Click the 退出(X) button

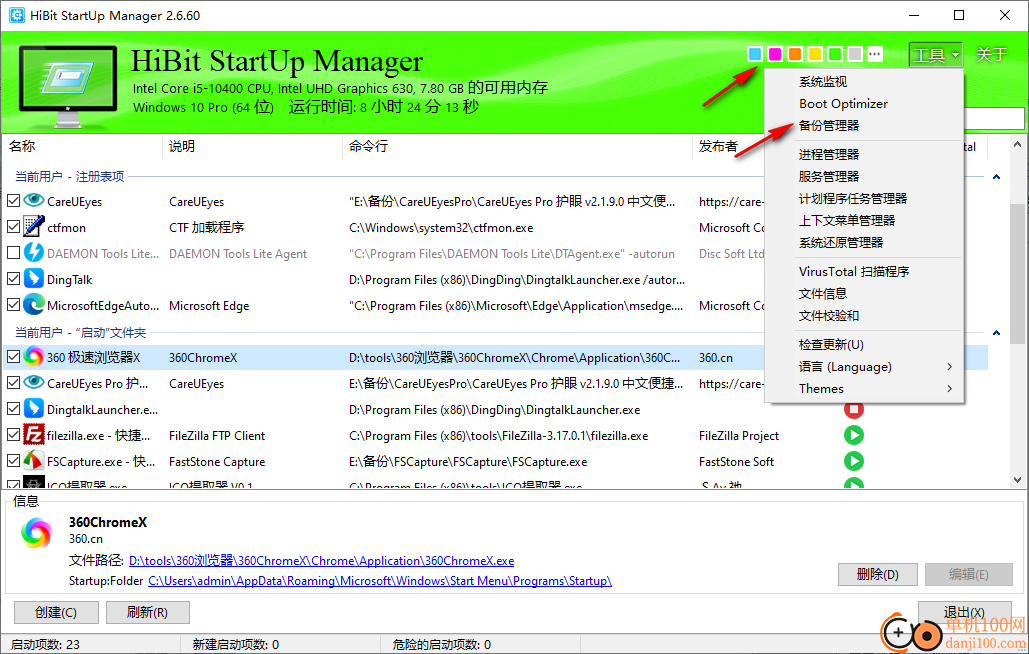(964, 612)
